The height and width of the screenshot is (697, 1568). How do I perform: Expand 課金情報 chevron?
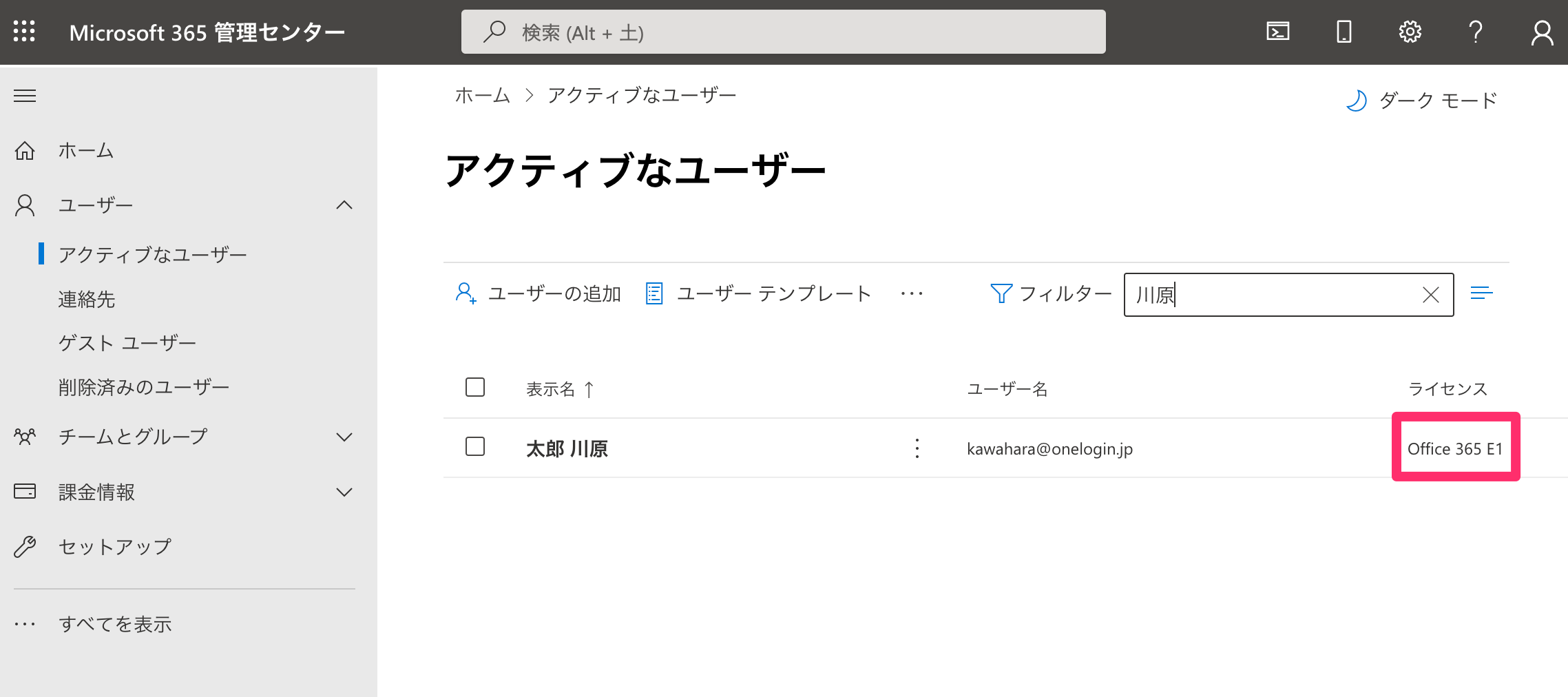click(x=344, y=492)
